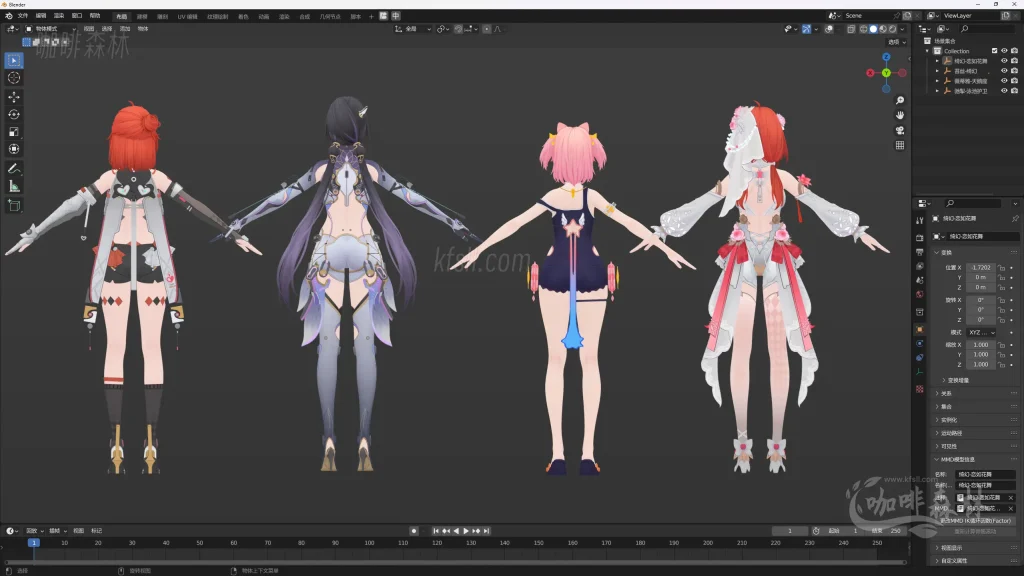Switch orthographic/perspective grid icon
Image resolution: width=1024 pixels, height=576 pixels.
click(x=900, y=145)
